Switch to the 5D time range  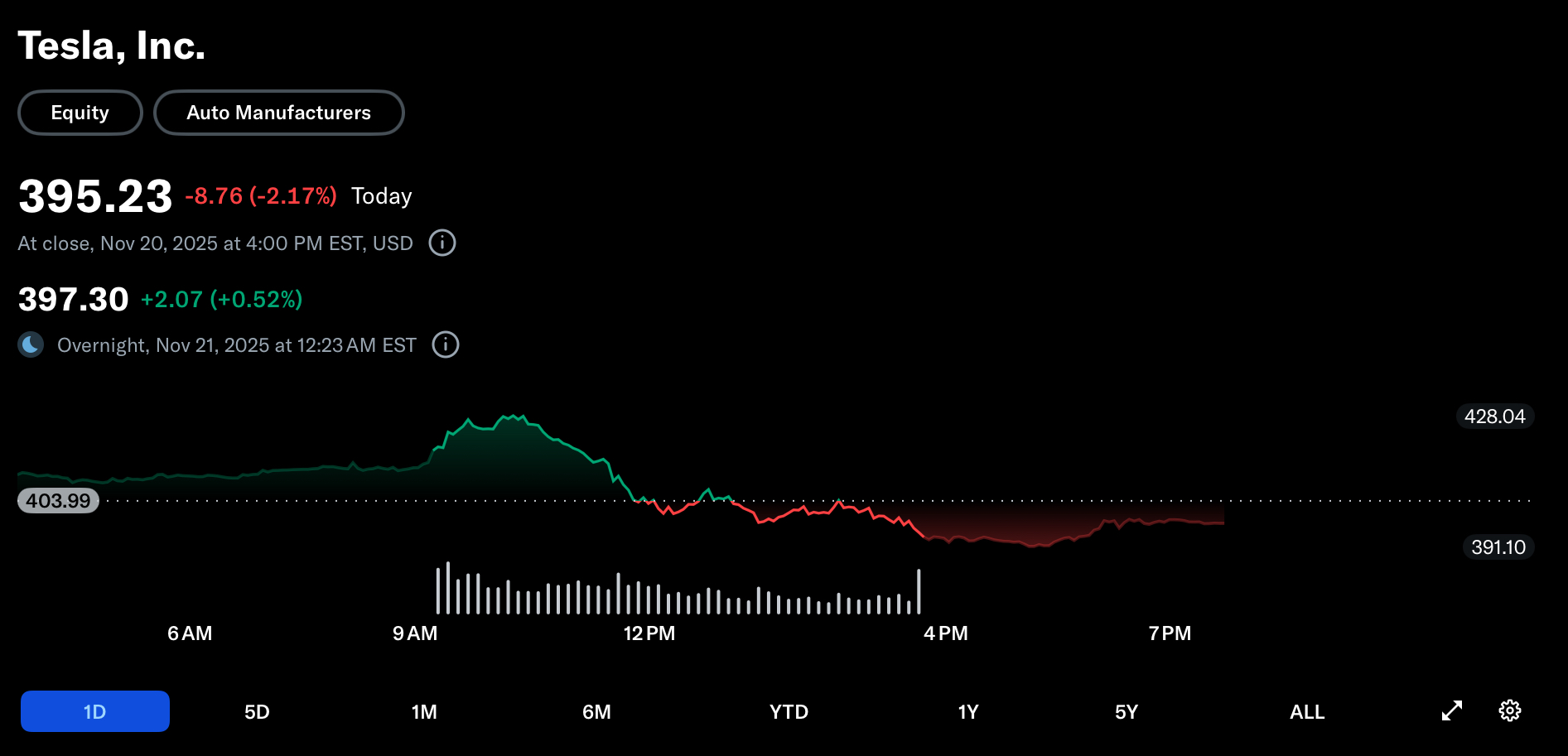coord(257,711)
